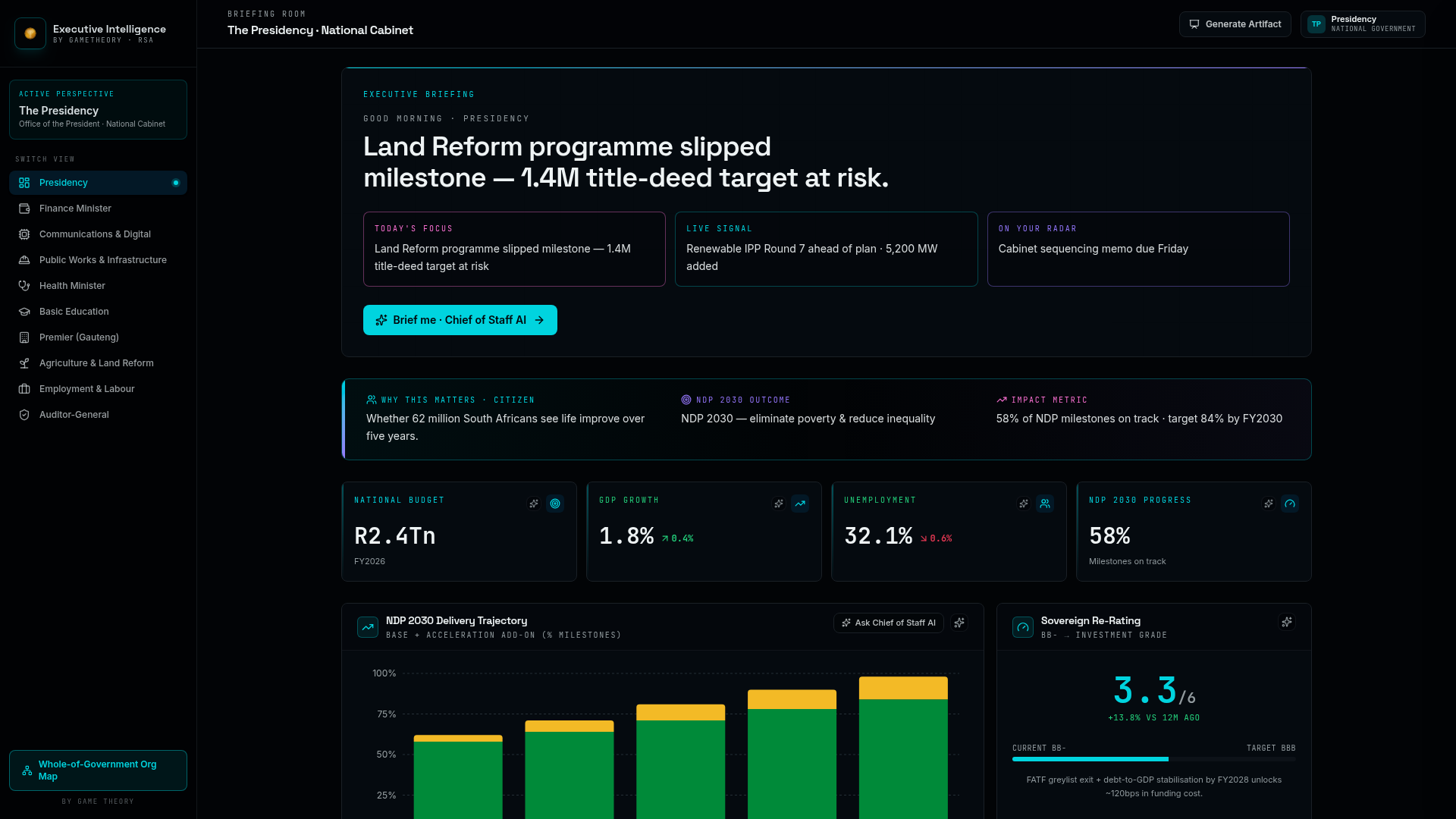1456x819 pixels.
Task: Click the shortest green base bar in chart
Action: pyautogui.click(x=458, y=780)
